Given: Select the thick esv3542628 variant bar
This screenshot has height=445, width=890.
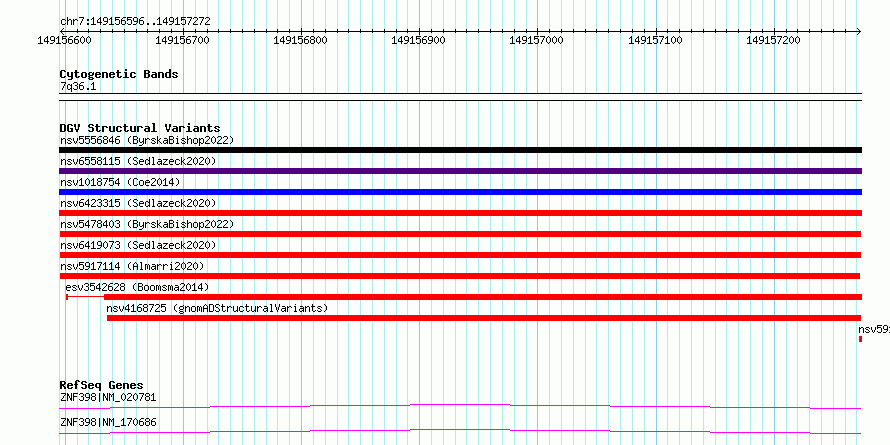Looking at the screenshot, I should [x=483, y=297].
